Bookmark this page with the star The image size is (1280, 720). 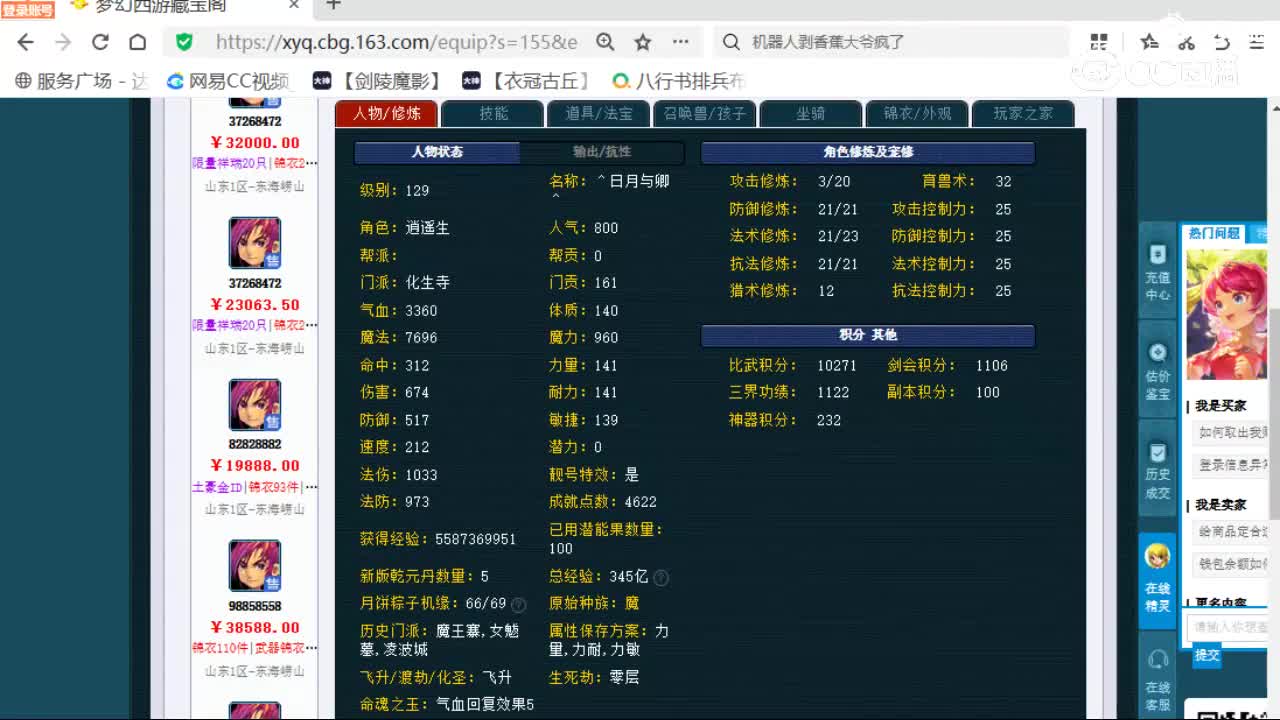pos(643,42)
